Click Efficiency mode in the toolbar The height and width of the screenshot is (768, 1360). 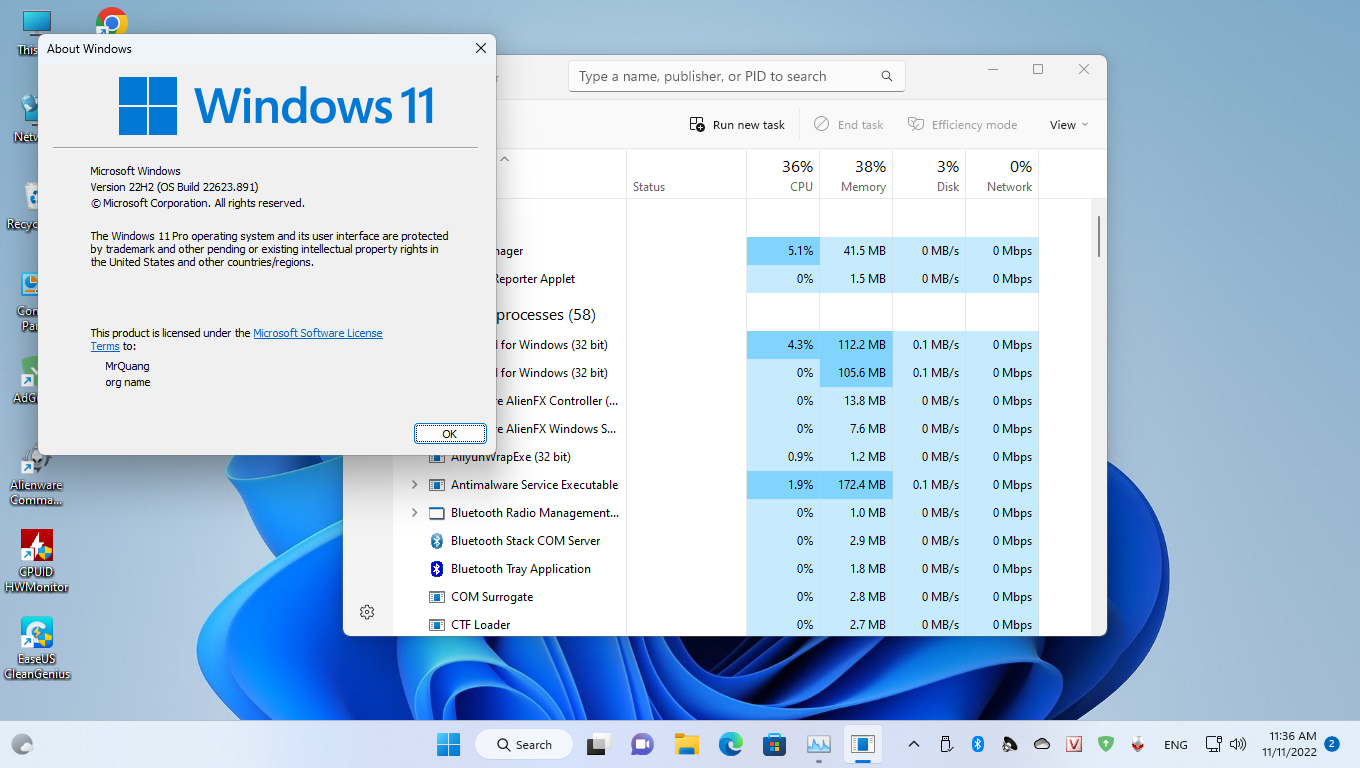962,125
